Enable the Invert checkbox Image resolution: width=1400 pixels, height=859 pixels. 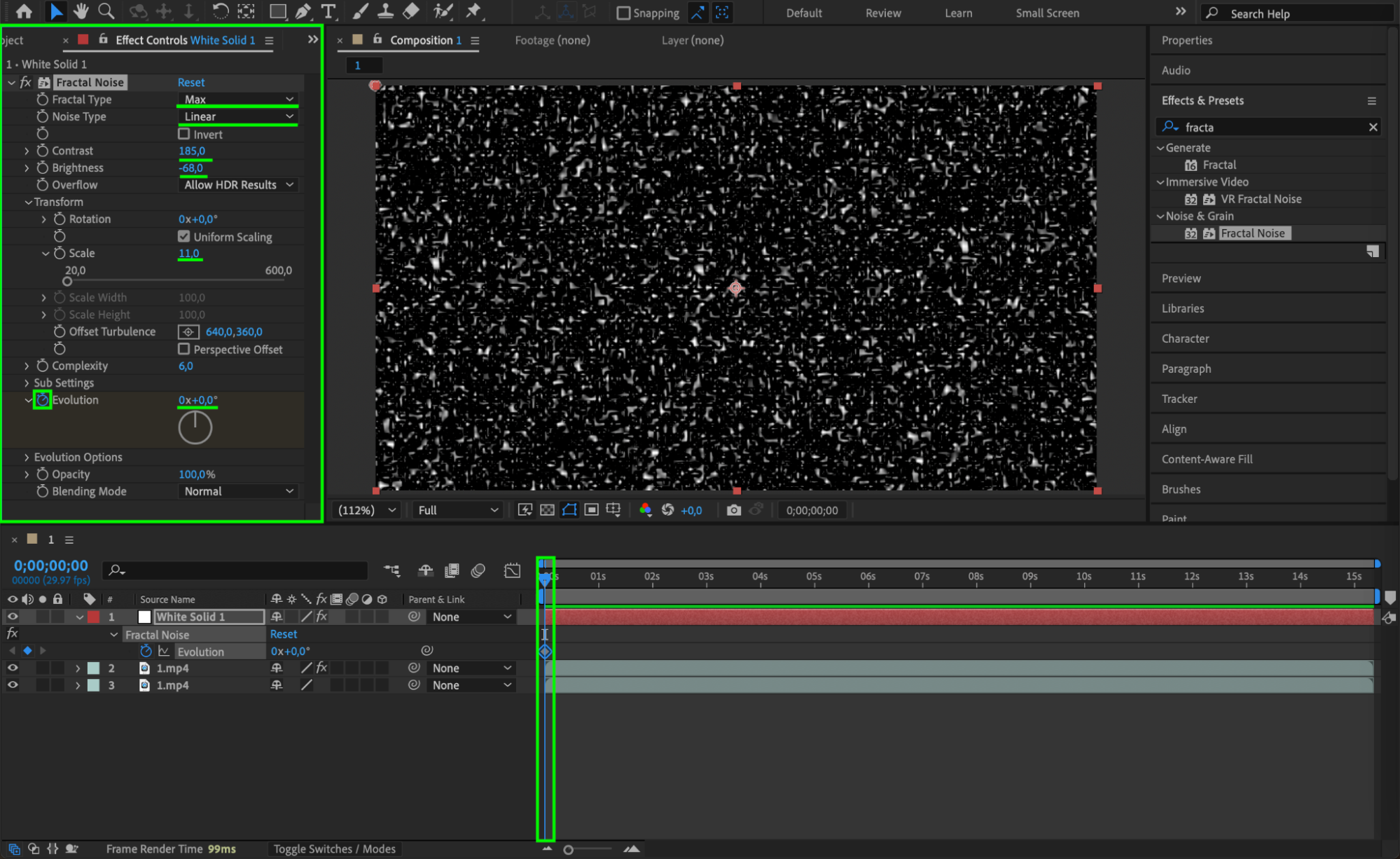184,134
